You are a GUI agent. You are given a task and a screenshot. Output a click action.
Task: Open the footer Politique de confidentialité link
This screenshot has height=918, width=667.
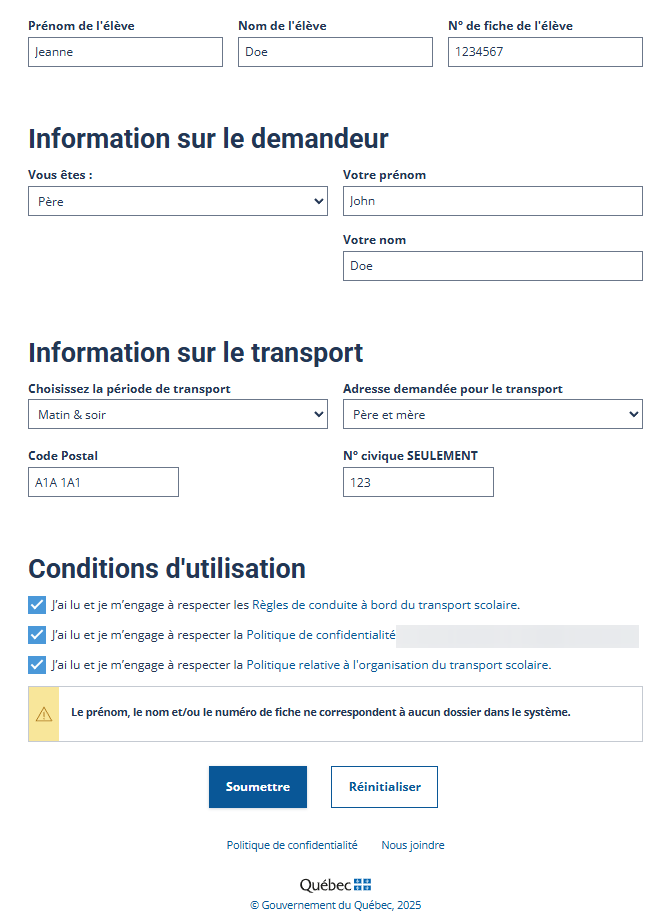pos(292,845)
